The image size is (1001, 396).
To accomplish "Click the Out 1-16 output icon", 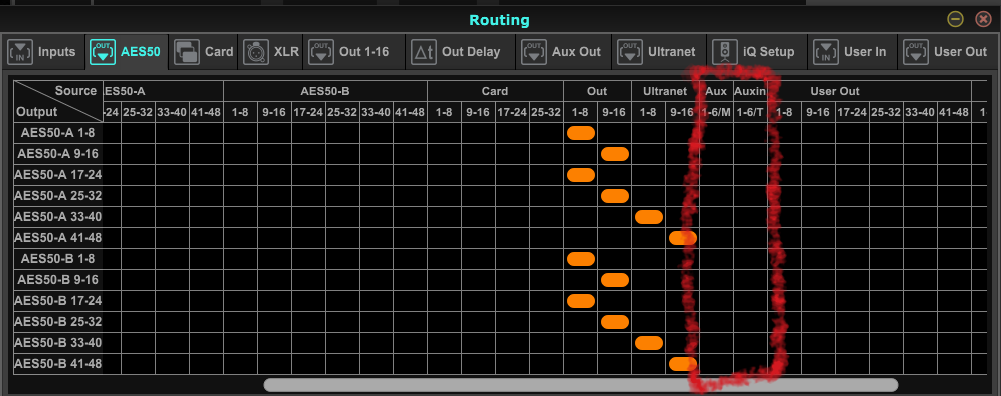I will [x=321, y=52].
